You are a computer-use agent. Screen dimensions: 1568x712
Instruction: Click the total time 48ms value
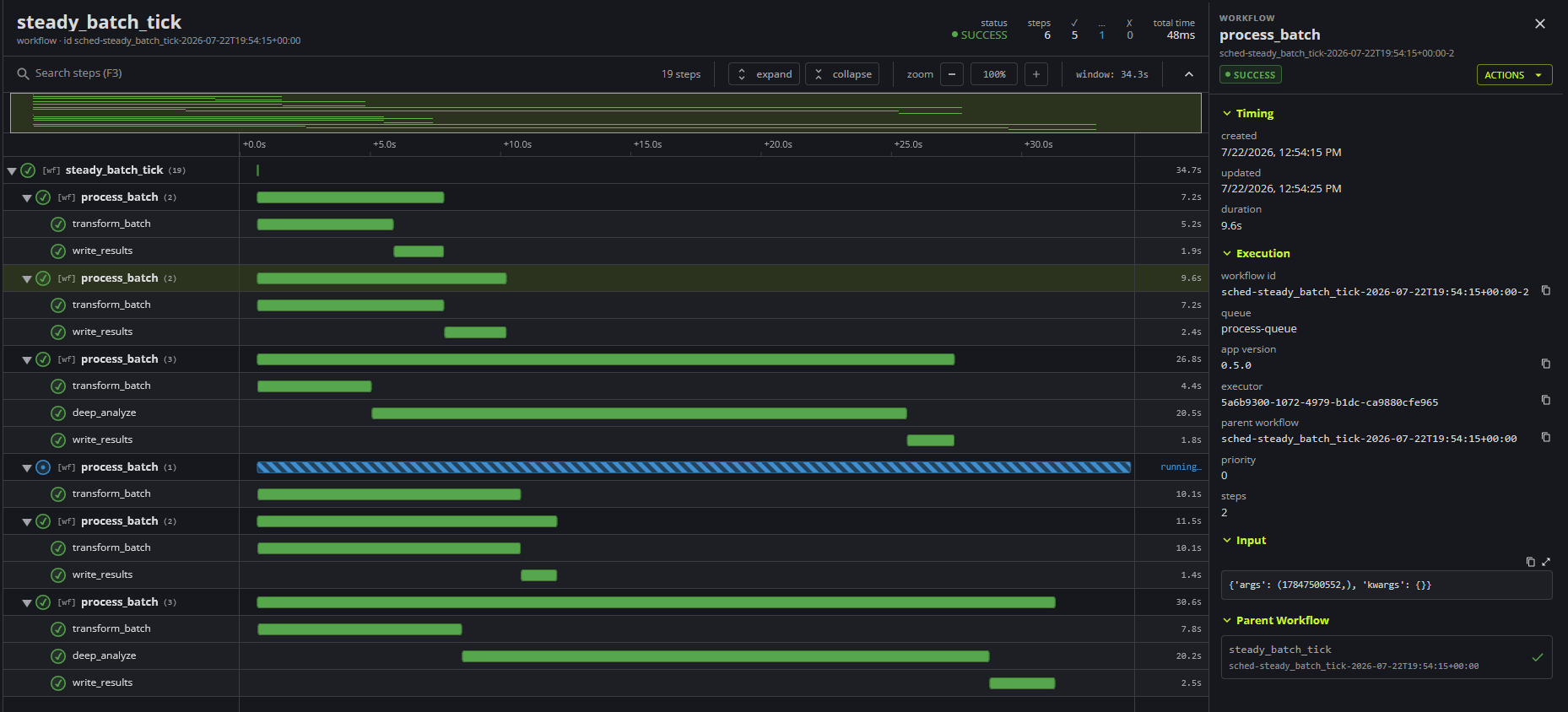1181,35
